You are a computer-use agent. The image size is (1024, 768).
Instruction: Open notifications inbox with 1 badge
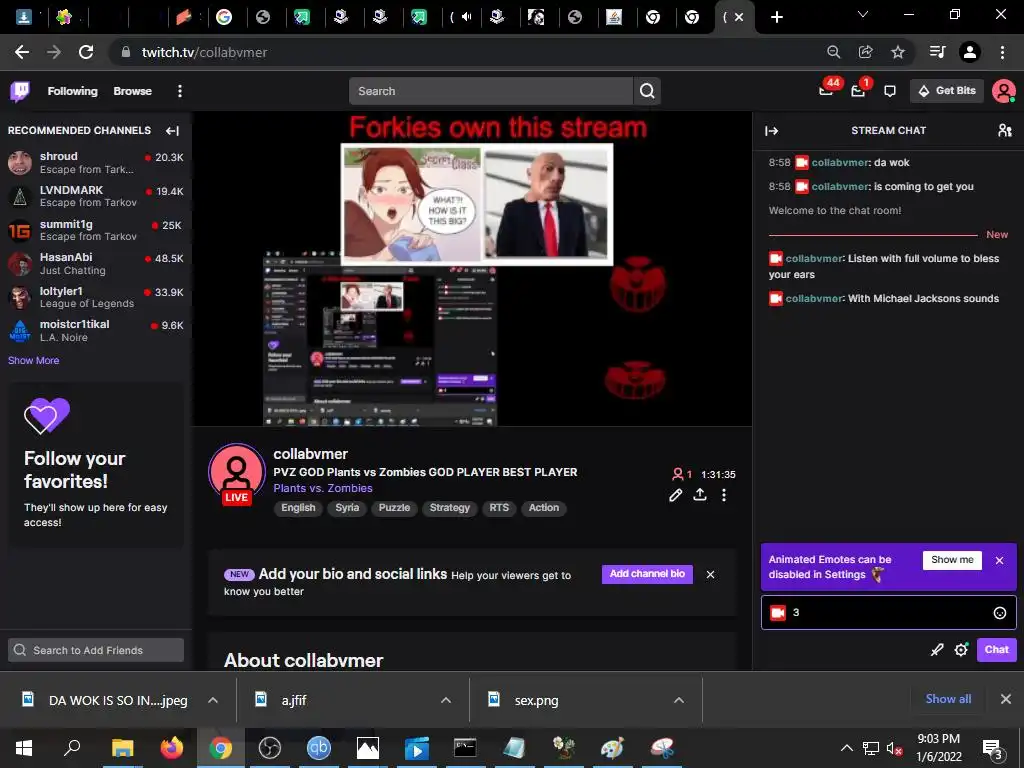(x=859, y=90)
